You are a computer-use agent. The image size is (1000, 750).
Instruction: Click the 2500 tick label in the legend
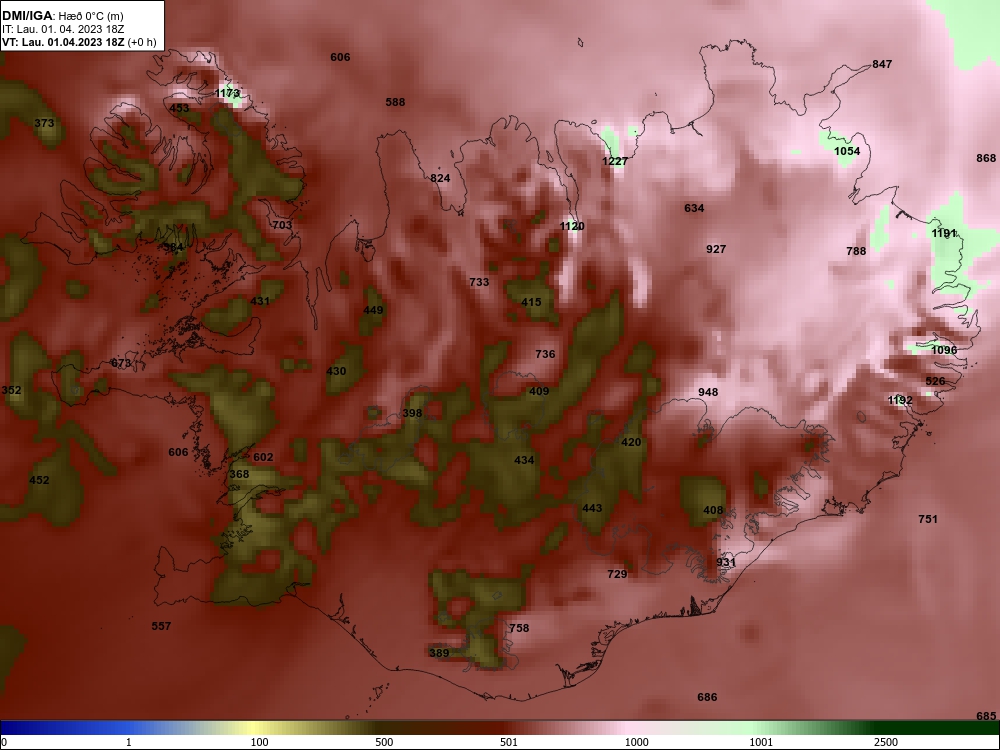pyautogui.click(x=886, y=742)
